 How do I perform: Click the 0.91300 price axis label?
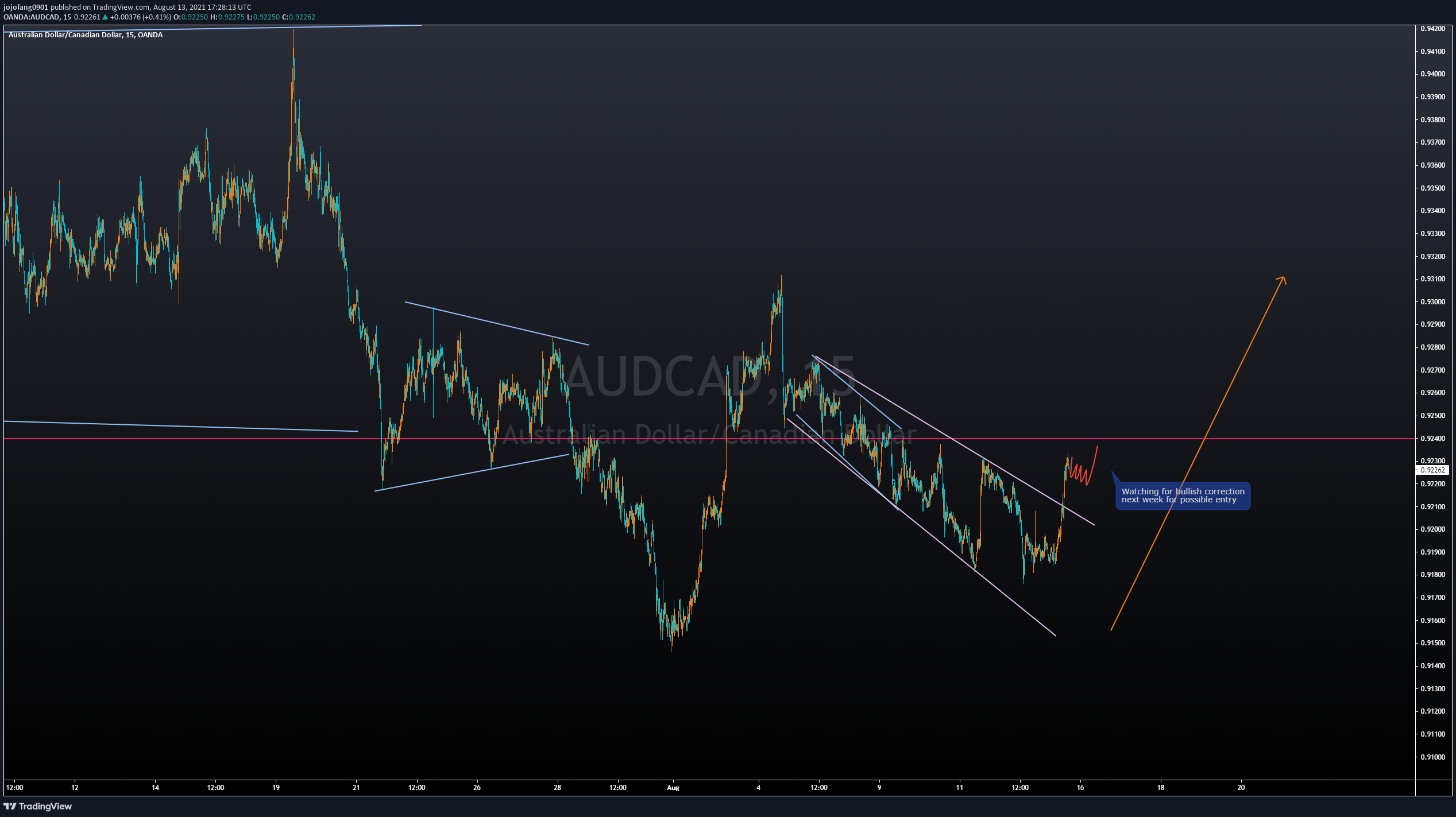[1432, 688]
